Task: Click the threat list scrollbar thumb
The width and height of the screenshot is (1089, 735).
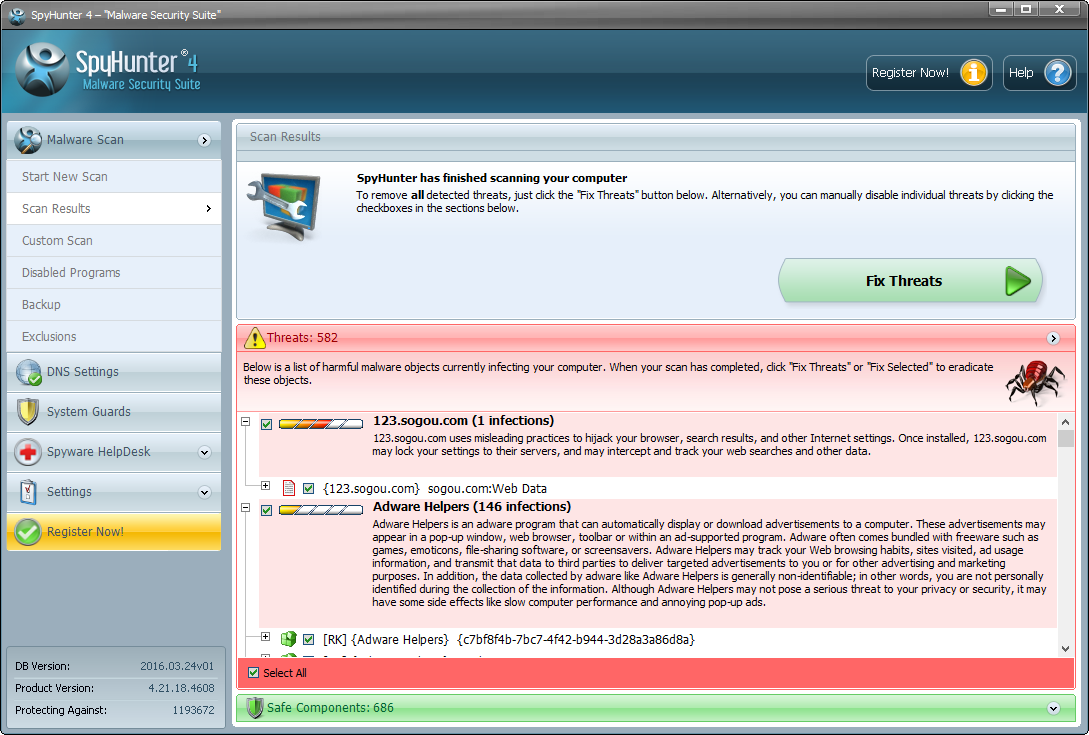Action: 1065,438
